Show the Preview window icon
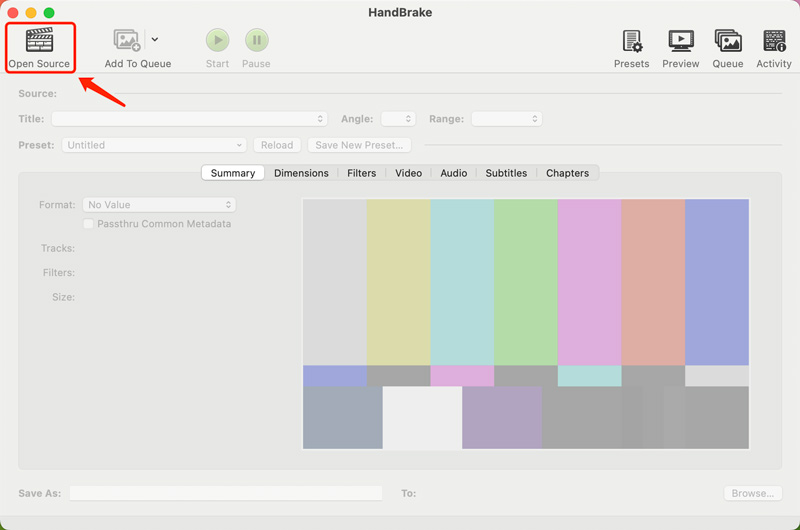 point(681,41)
